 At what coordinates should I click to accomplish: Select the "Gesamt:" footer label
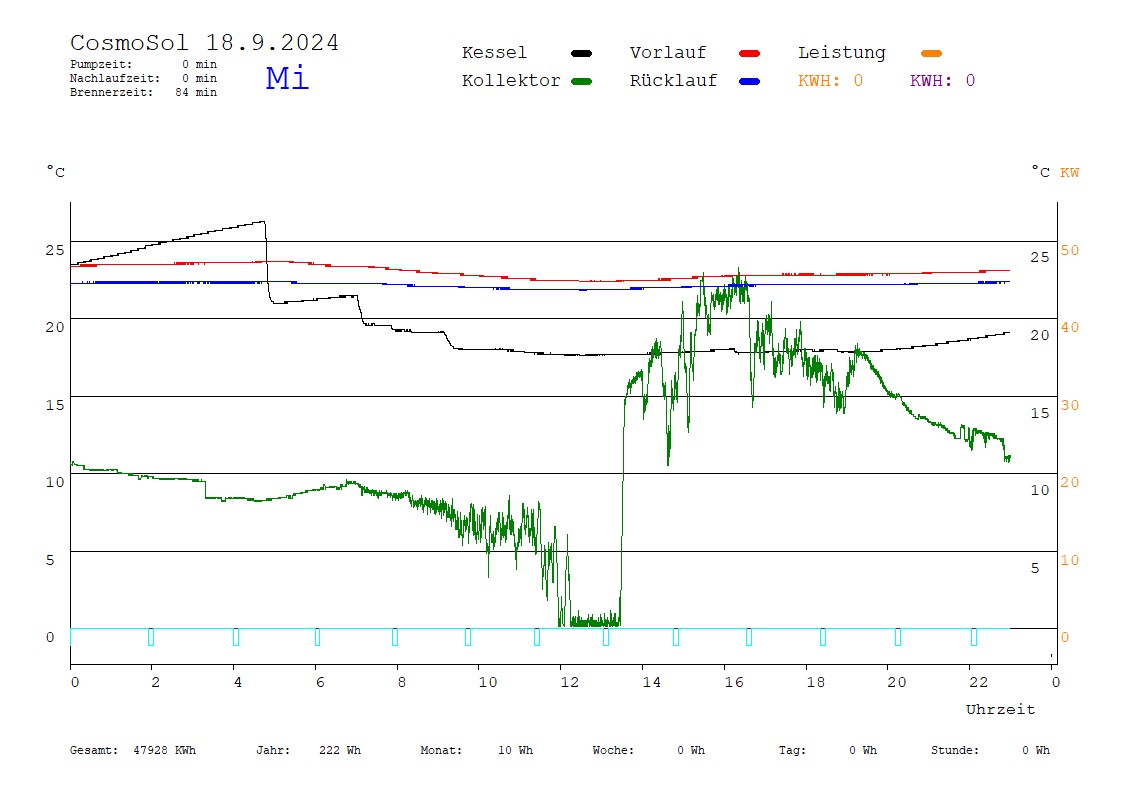(x=94, y=750)
